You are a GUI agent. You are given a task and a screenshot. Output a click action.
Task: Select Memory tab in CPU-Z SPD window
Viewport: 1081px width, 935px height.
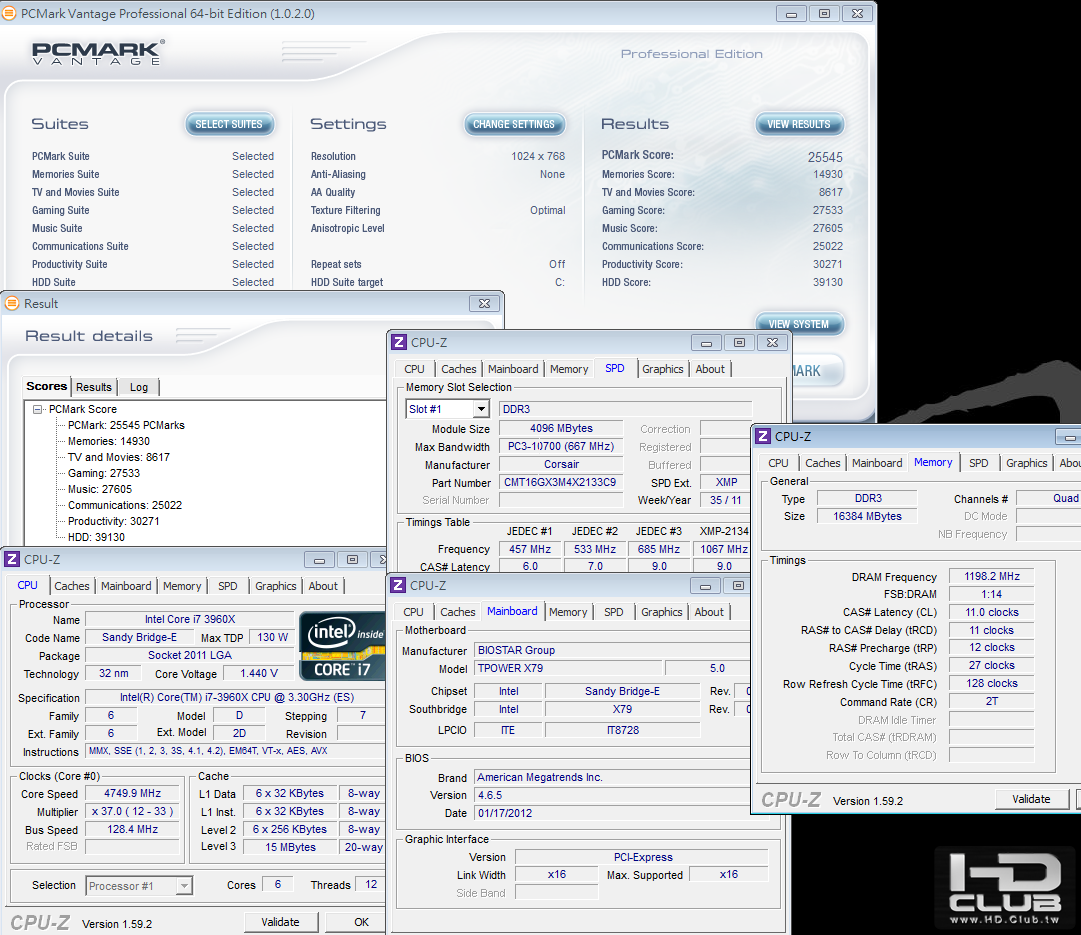(x=569, y=369)
